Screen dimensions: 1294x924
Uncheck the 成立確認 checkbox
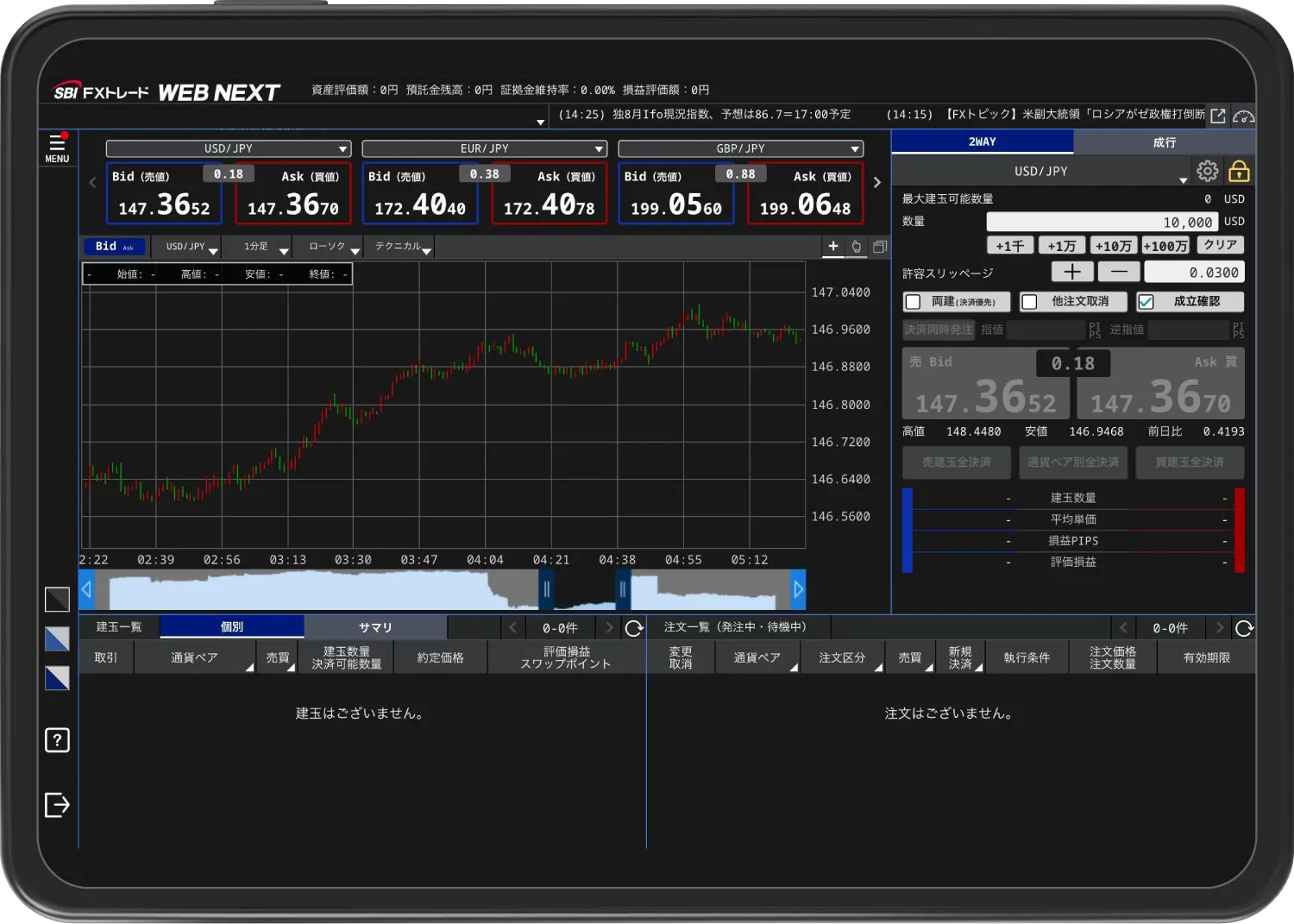coord(1146,302)
